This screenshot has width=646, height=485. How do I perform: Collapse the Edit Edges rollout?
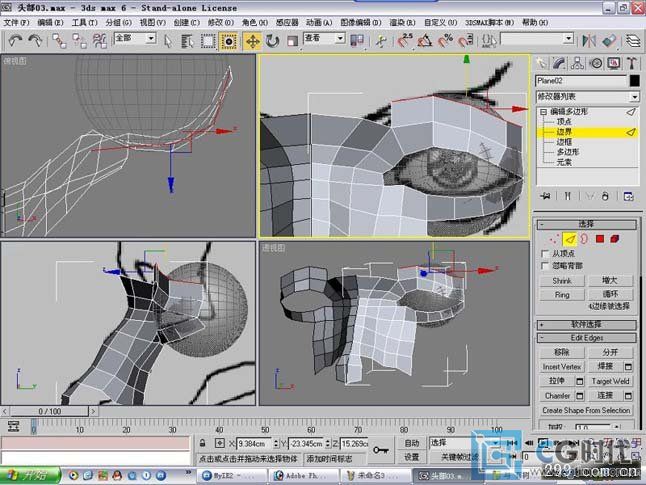point(586,338)
